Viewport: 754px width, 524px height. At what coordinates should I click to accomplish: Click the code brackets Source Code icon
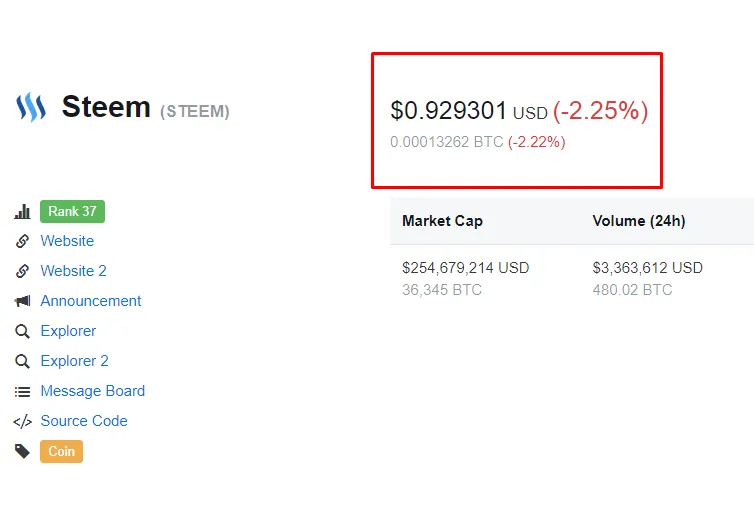pyautogui.click(x=22, y=422)
